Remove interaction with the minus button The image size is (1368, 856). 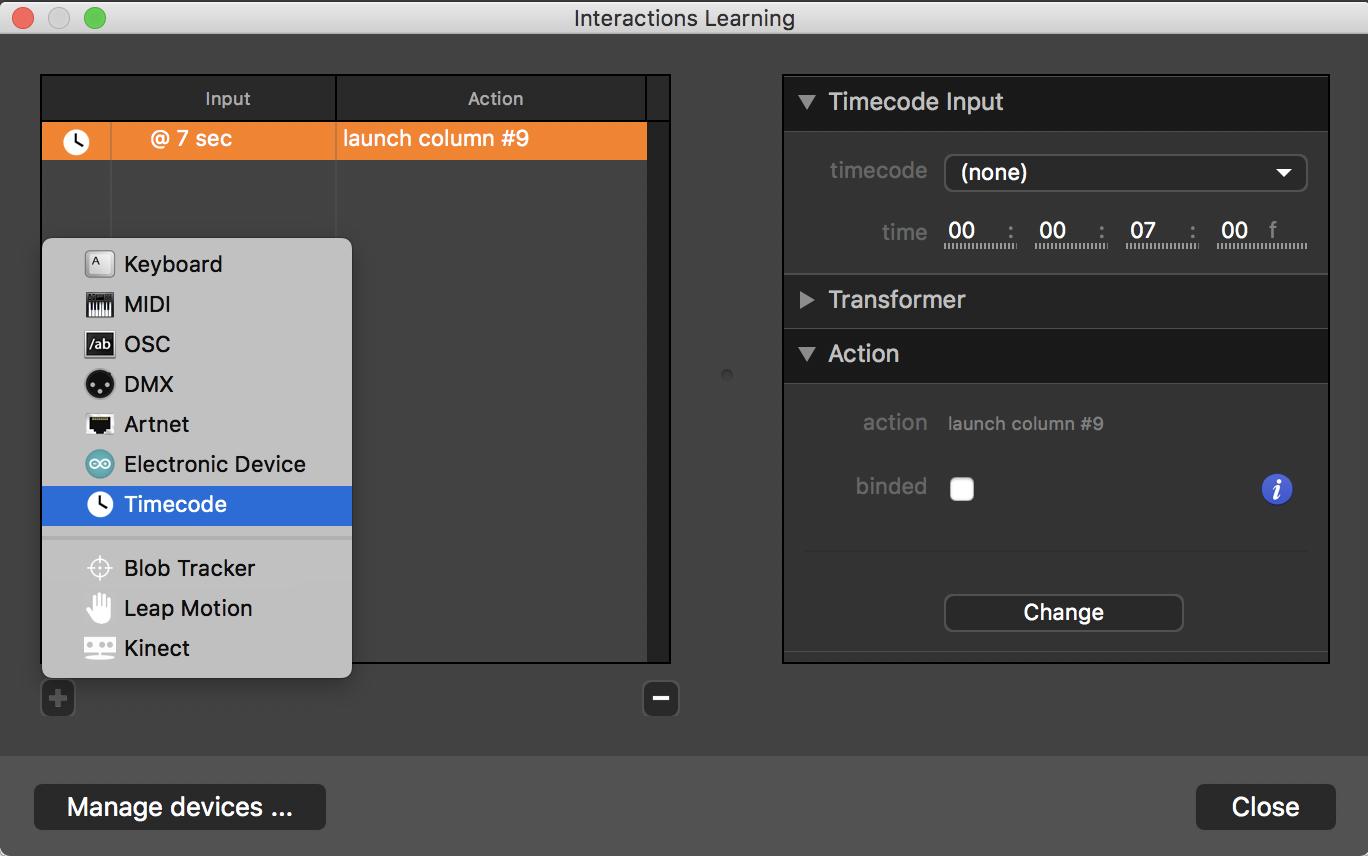click(x=660, y=698)
